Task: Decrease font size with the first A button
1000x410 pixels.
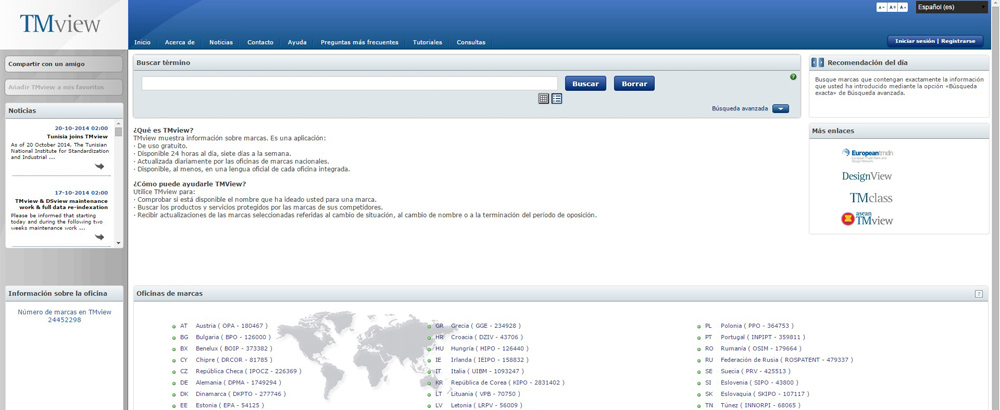Action: pos(881,7)
